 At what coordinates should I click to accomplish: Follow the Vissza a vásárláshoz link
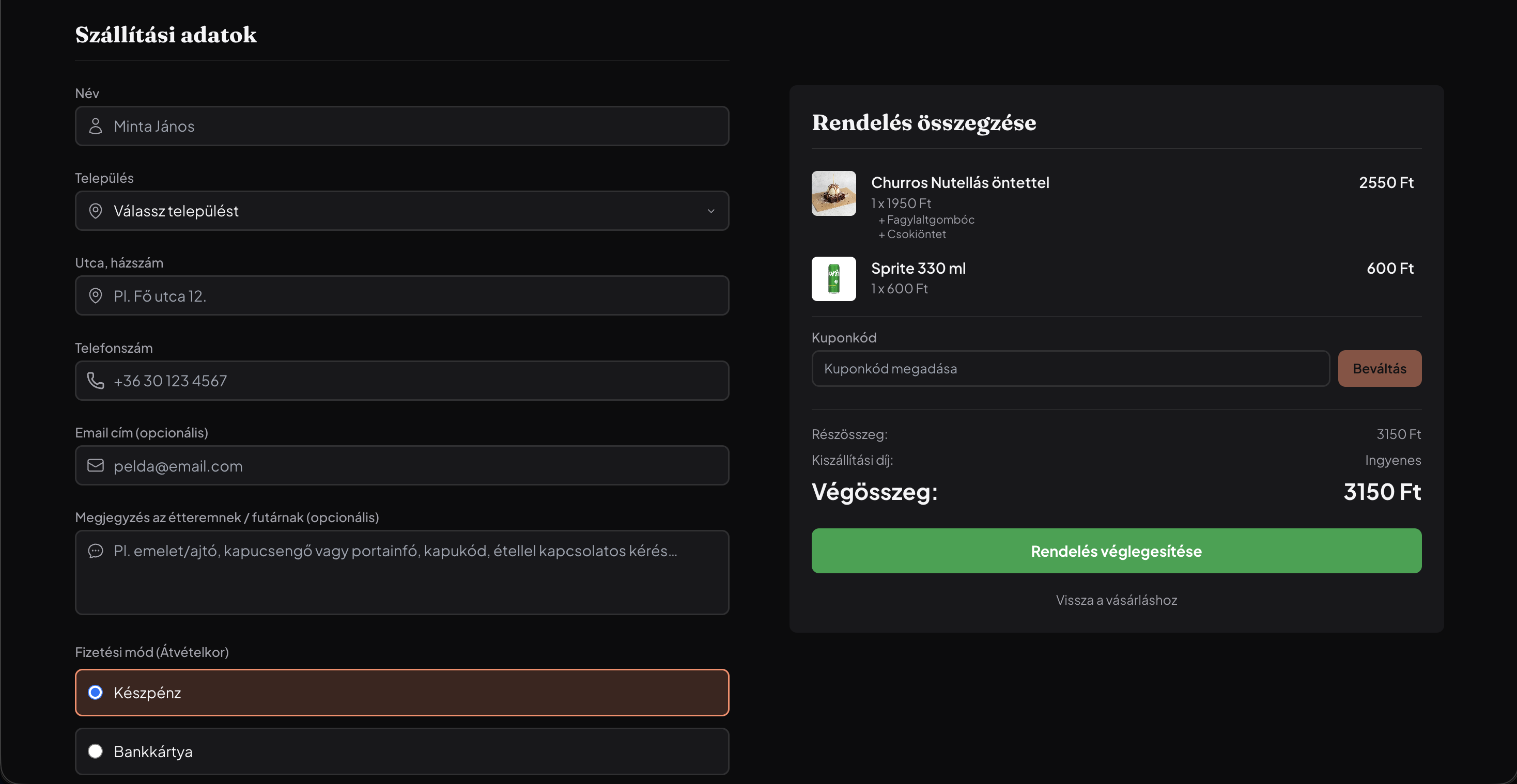(x=1116, y=600)
